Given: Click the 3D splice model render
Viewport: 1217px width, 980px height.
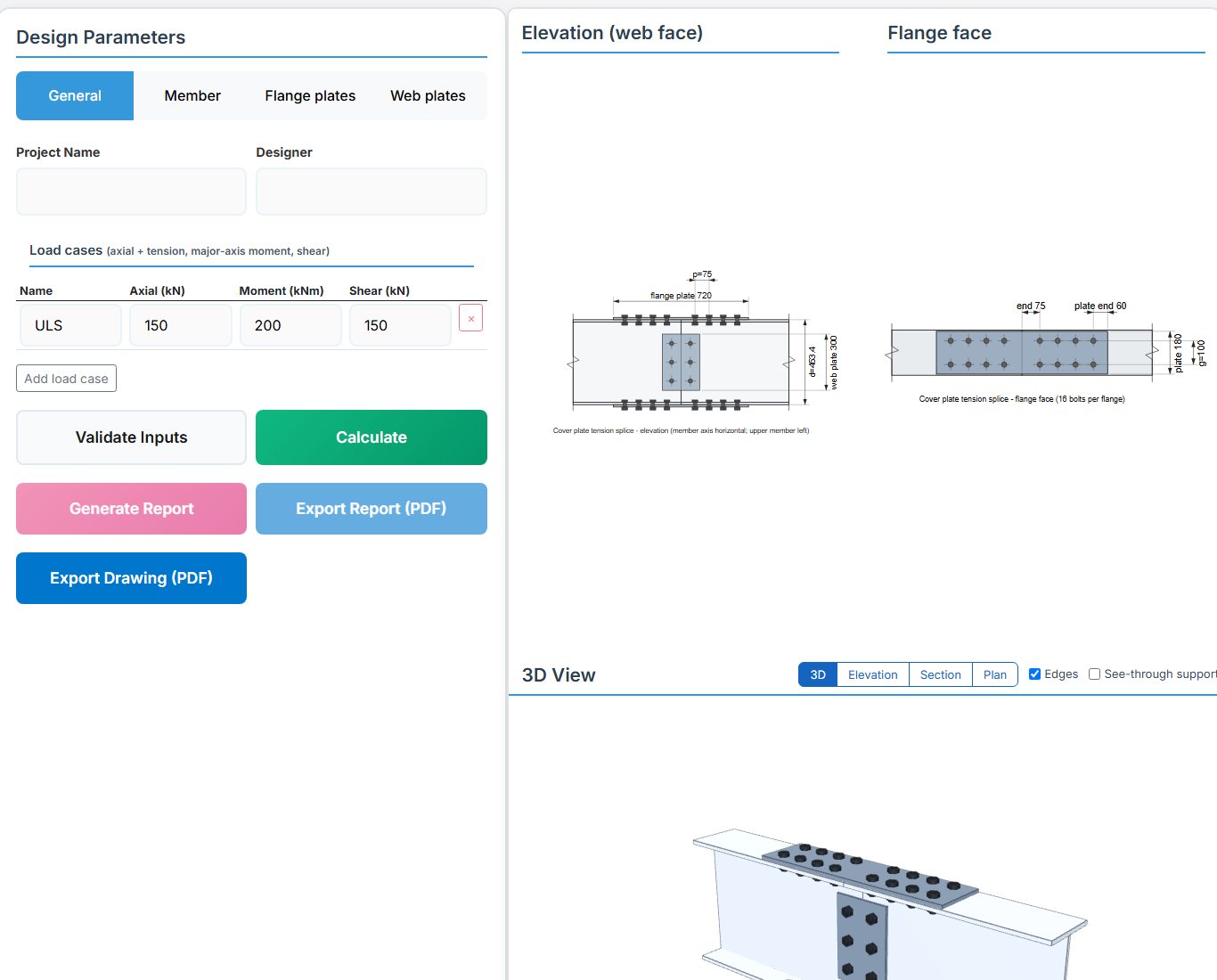Looking at the screenshot, I should point(889,904).
